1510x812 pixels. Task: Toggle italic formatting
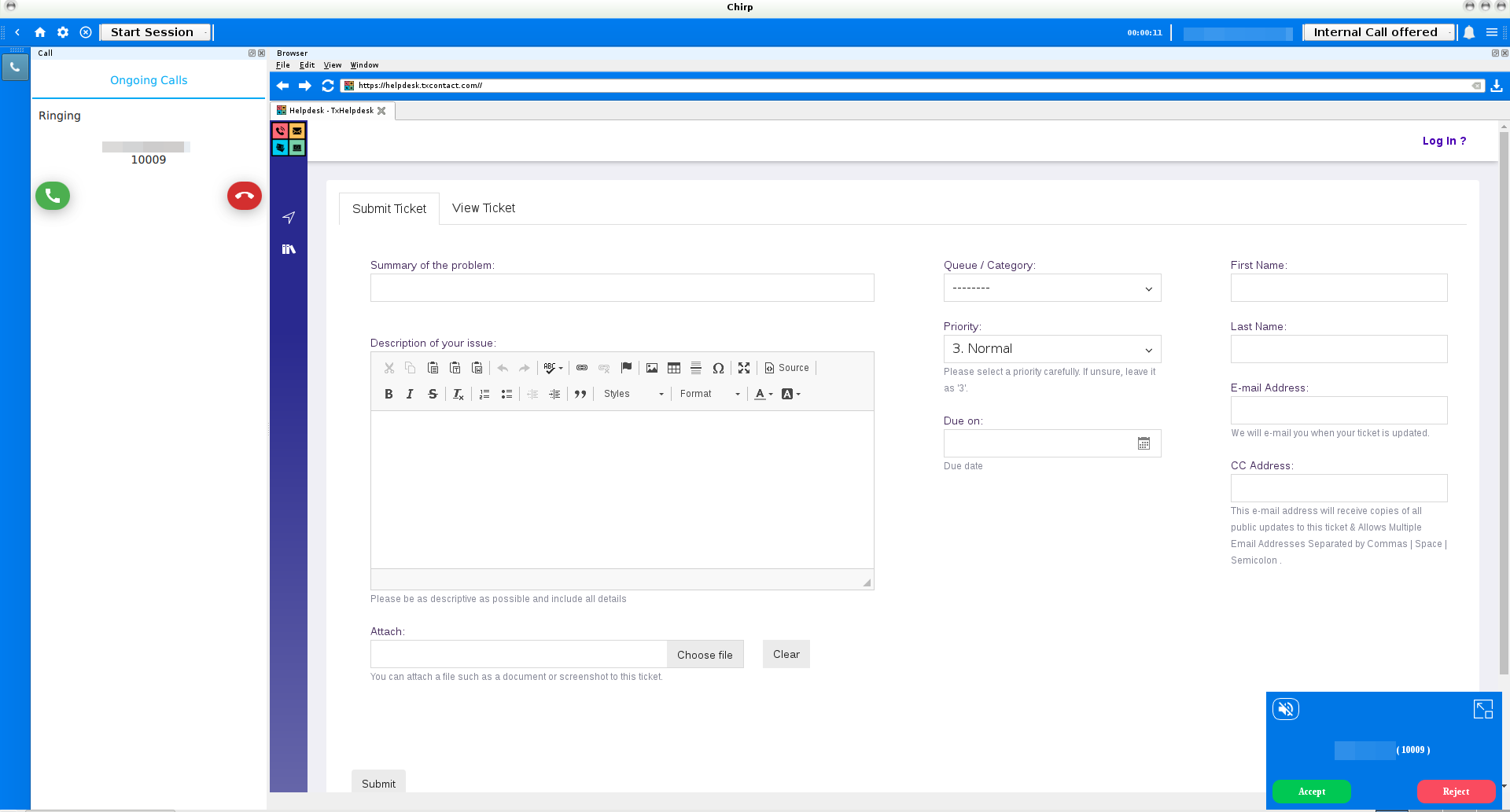[x=410, y=394]
